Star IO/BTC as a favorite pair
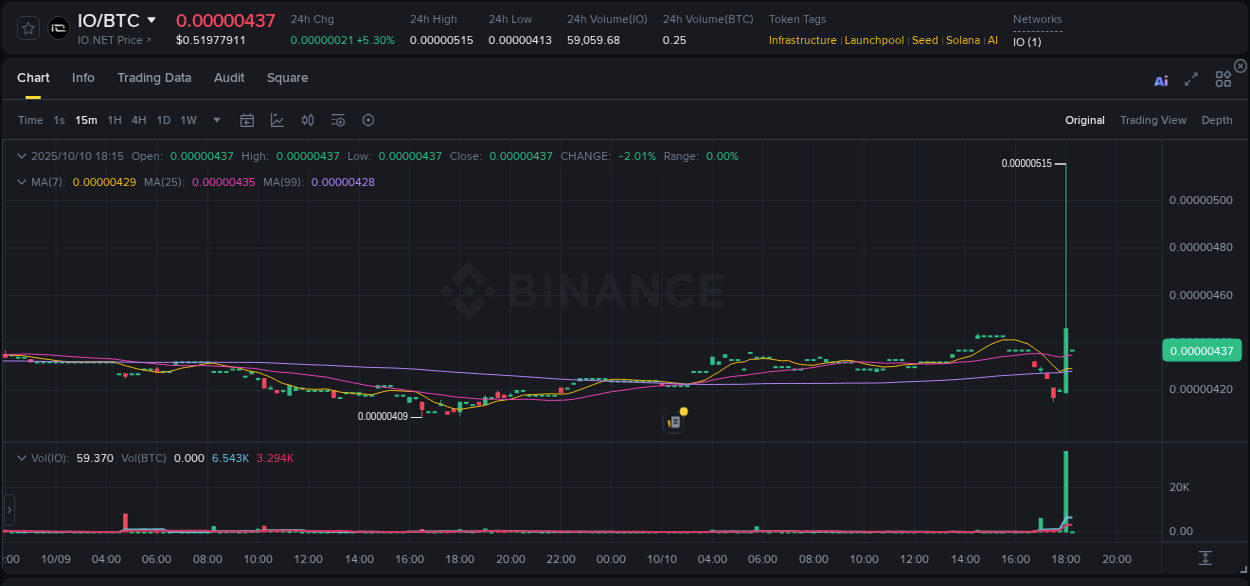This screenshot has width=1250, height=586. [x=27, y=28]
